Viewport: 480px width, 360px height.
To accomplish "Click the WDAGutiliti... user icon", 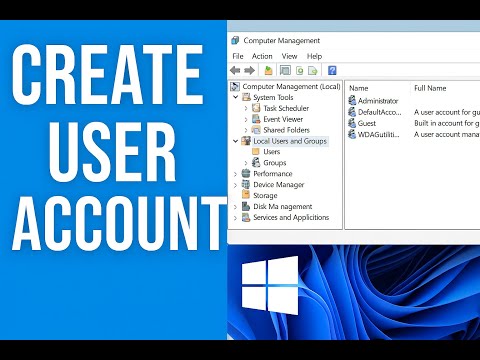I will (352, 134).
